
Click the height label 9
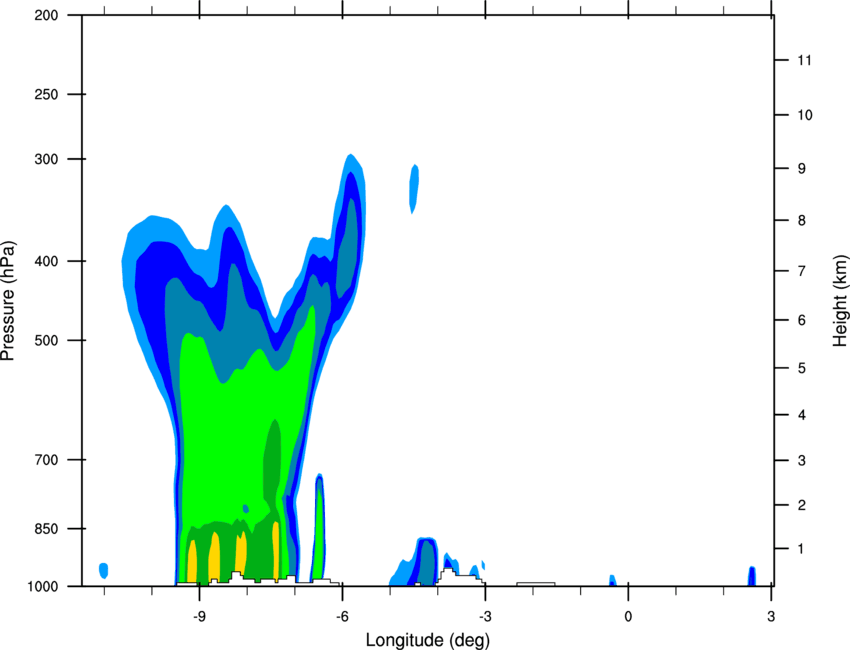[802, 169]
